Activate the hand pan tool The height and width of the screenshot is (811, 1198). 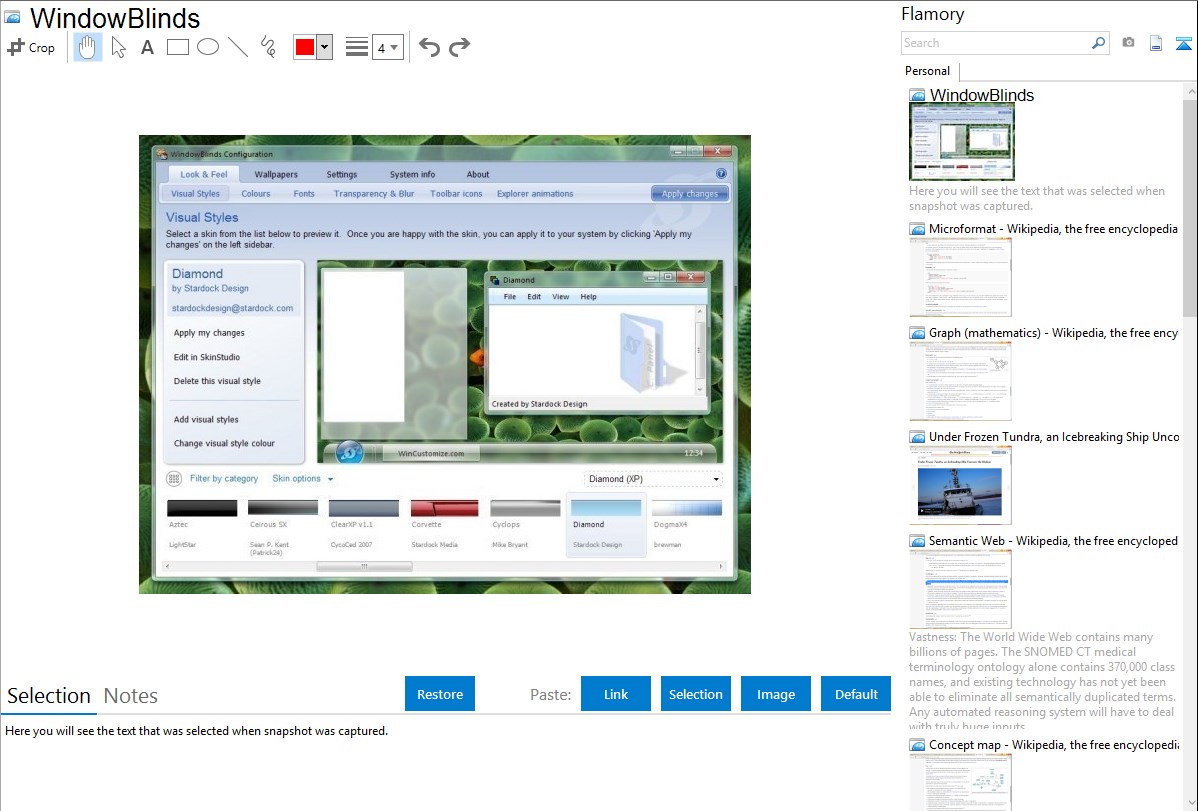tap(87, 47)
